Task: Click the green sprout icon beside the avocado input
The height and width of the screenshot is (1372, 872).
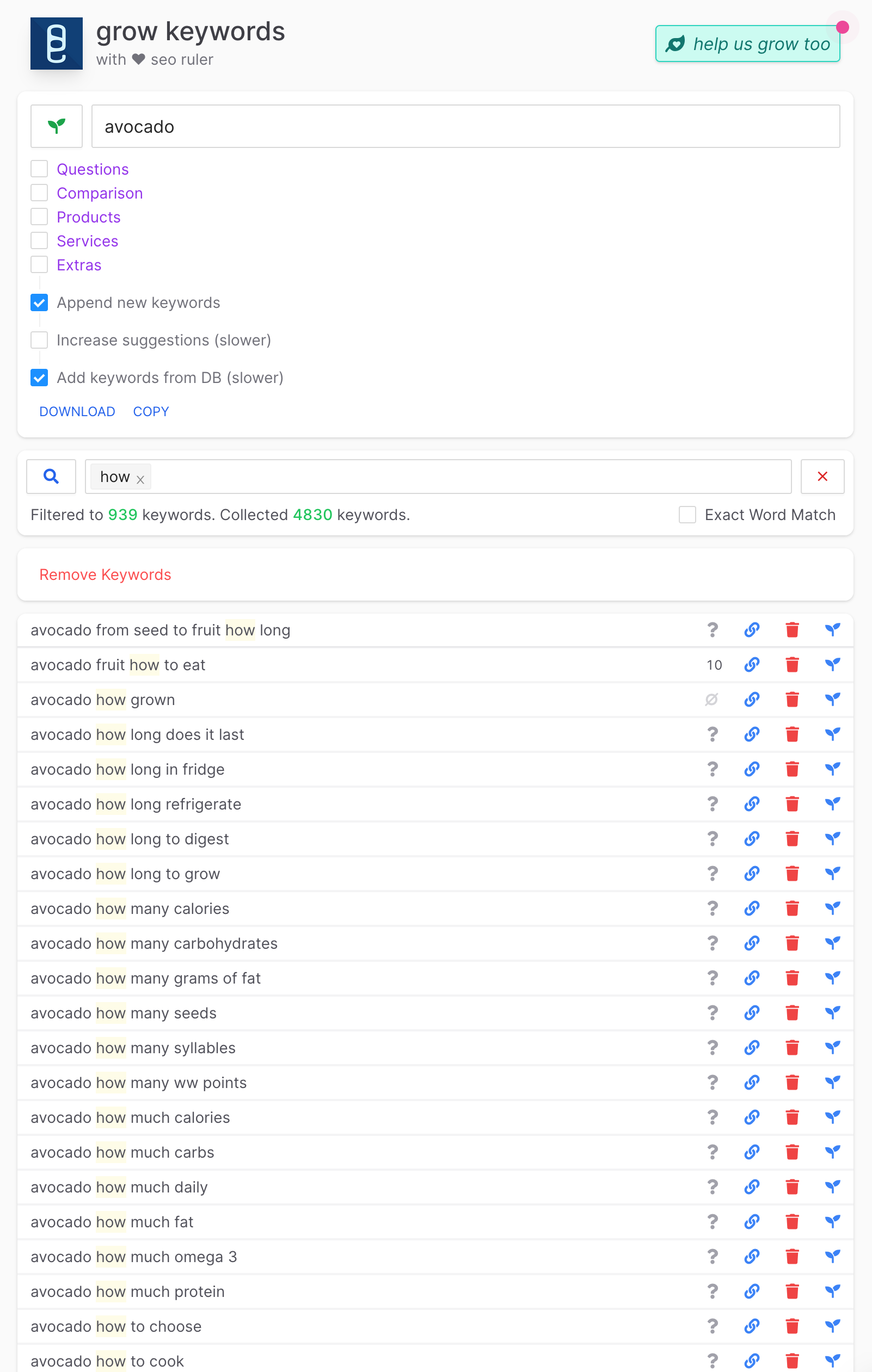Action: click(x=57, y=126)
